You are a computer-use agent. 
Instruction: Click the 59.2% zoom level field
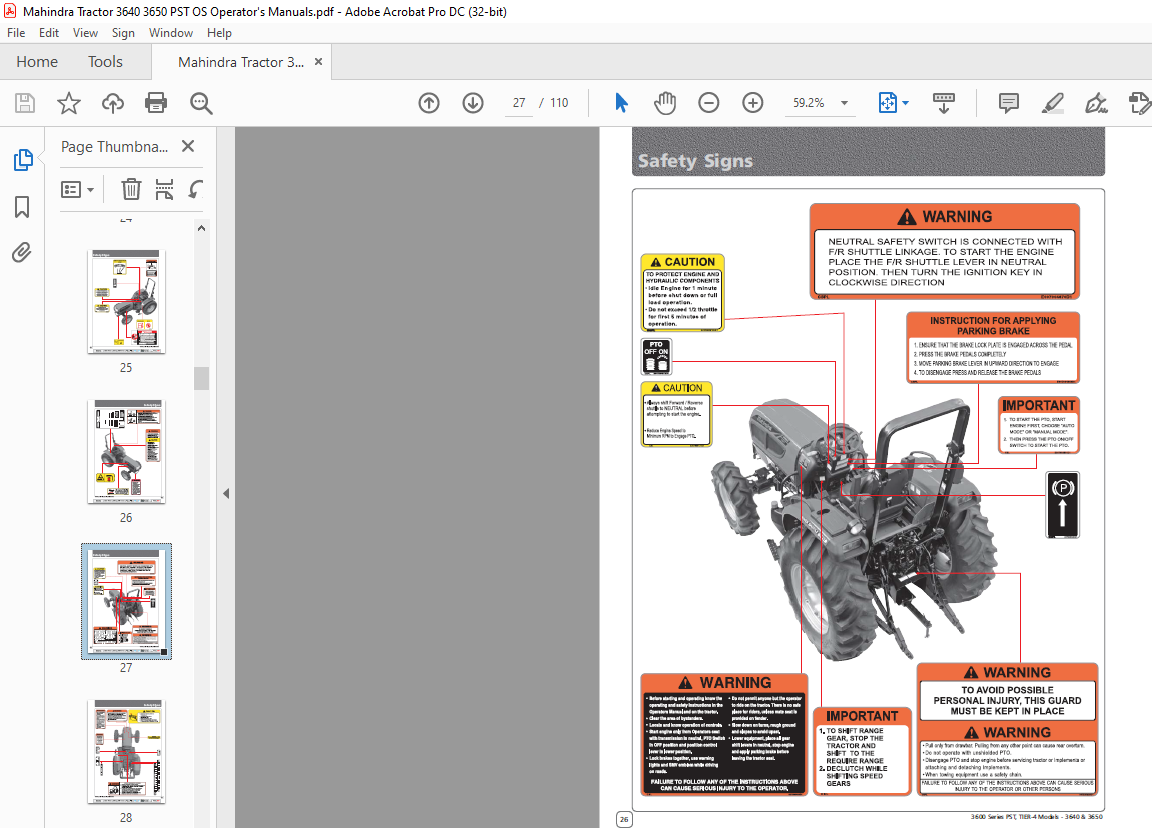click(x=808, y=103)
